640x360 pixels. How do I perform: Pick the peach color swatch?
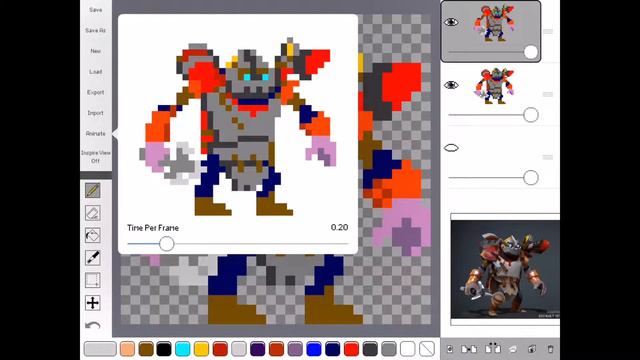127,349
